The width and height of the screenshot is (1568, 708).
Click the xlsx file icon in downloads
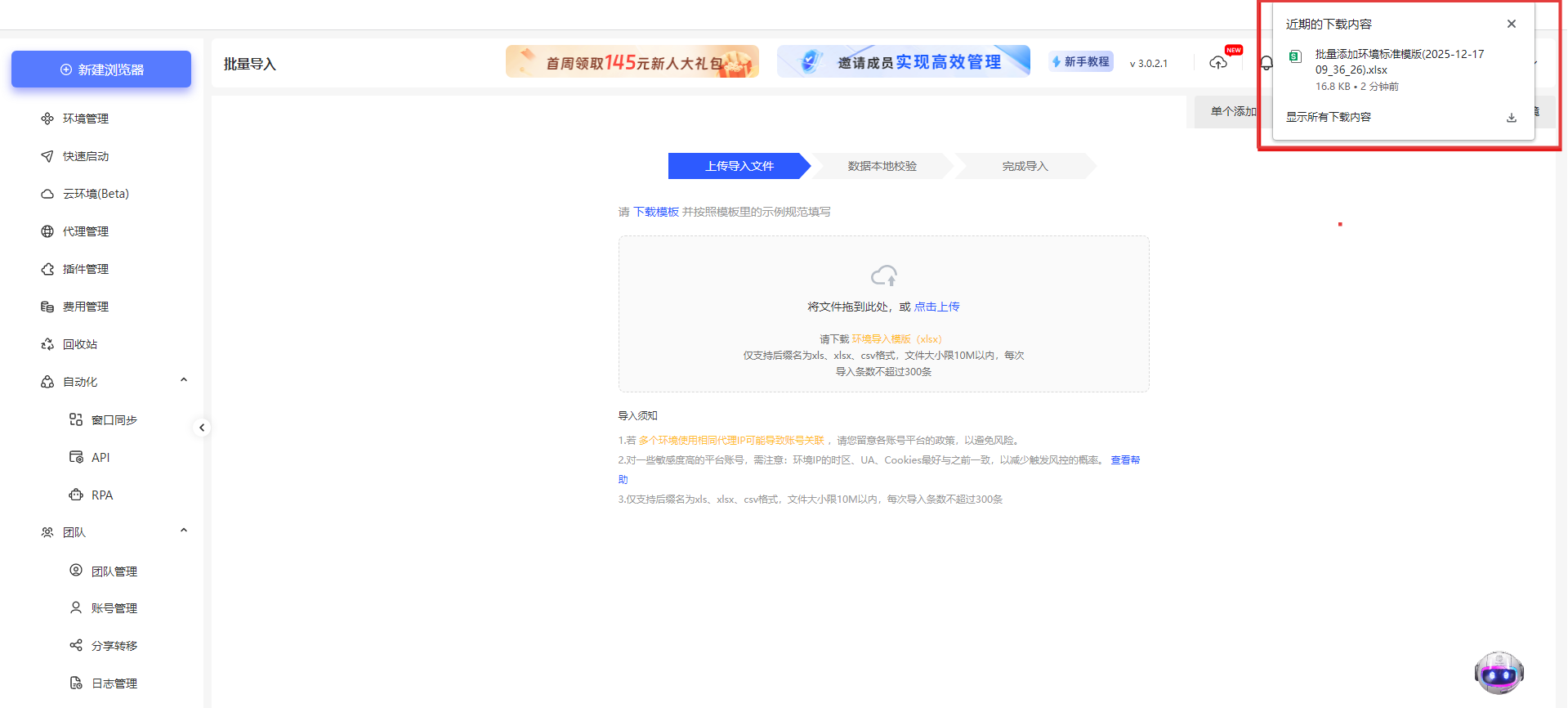click(1295, 56)
